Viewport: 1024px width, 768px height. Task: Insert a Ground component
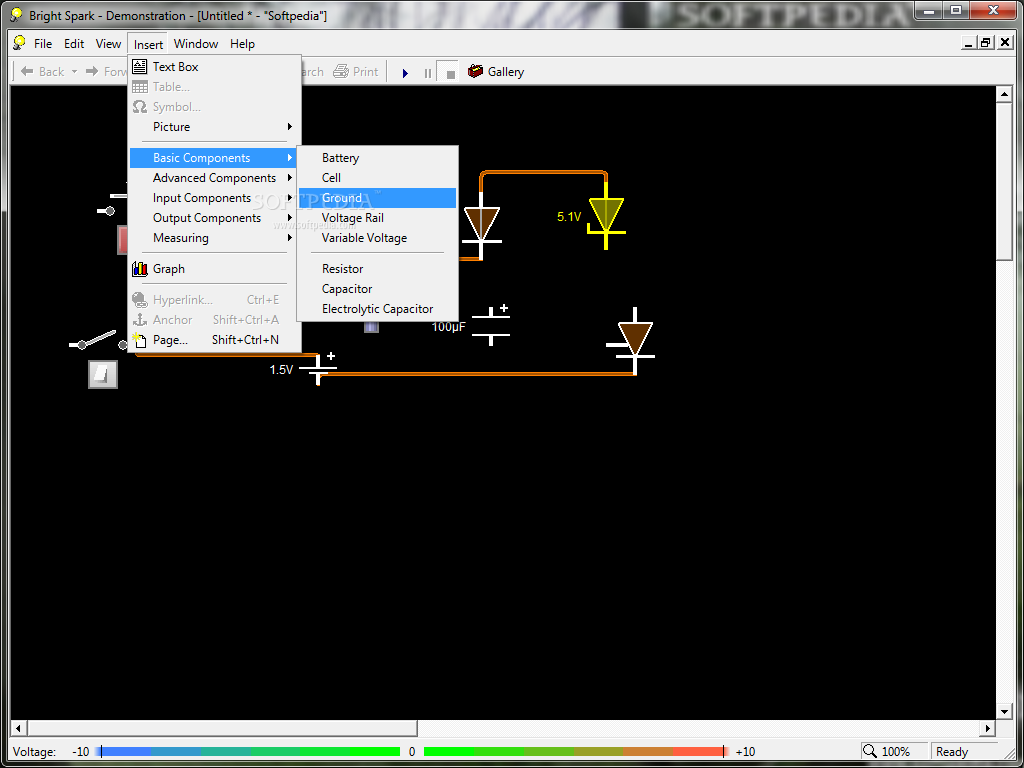tap(377, 198)
